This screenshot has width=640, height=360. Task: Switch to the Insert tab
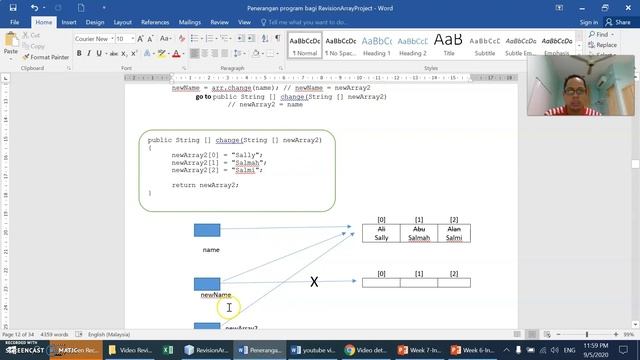click(69, 22)
